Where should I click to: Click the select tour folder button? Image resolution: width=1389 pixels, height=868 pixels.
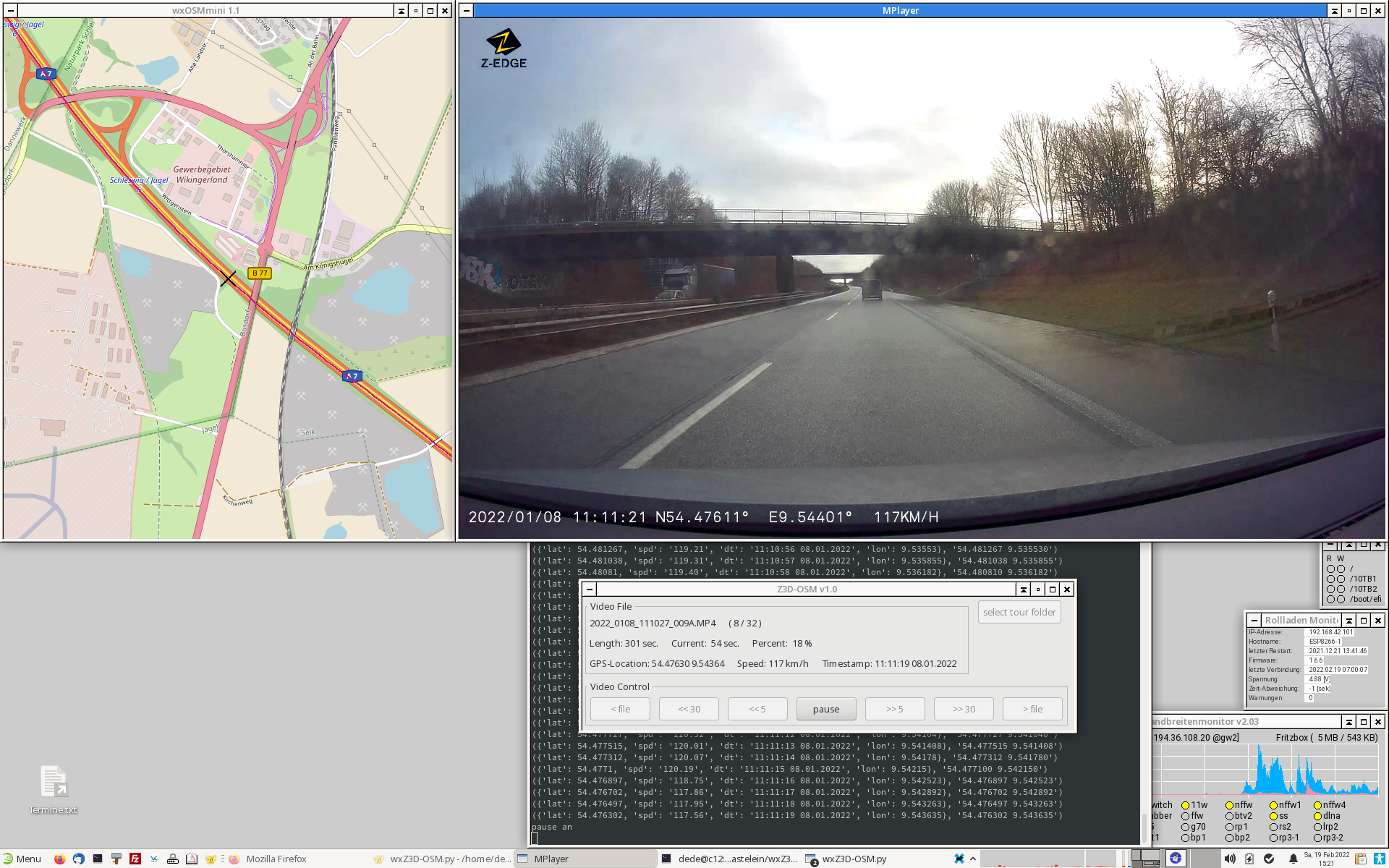(x=1019, y=612)
